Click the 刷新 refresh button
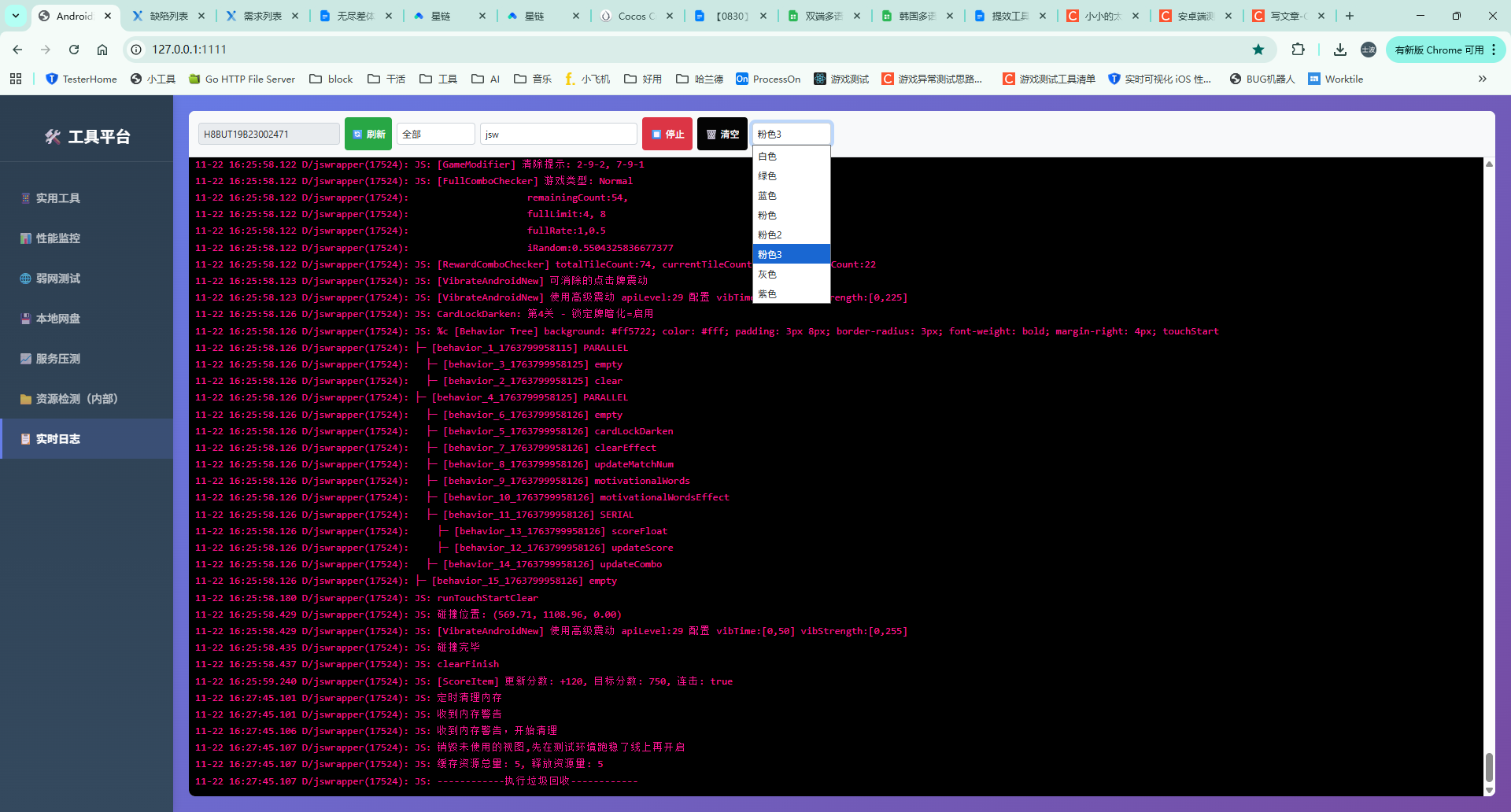1511x812 pixels. point(368,134)
